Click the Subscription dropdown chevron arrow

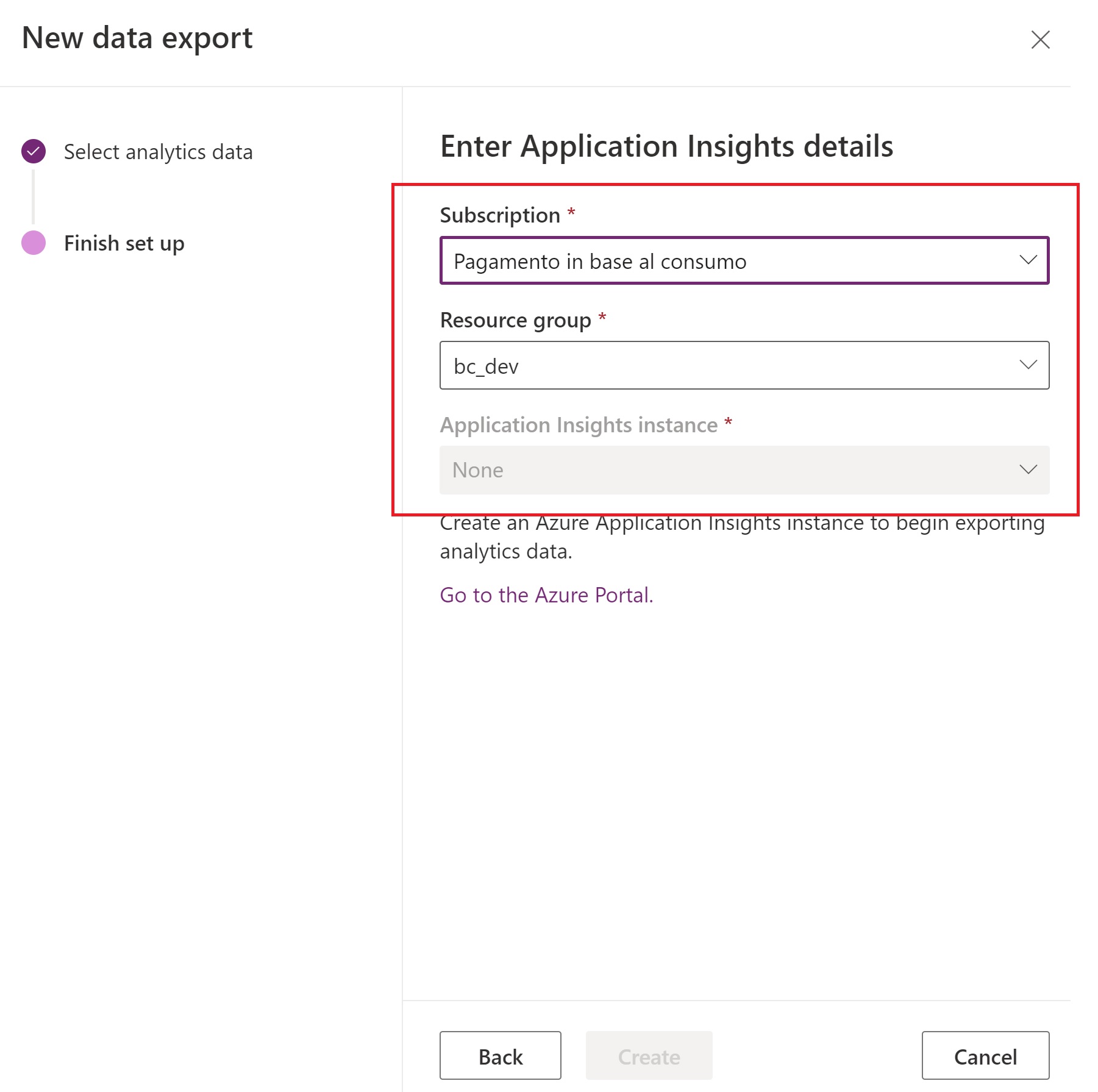[x=1028, y=260]
